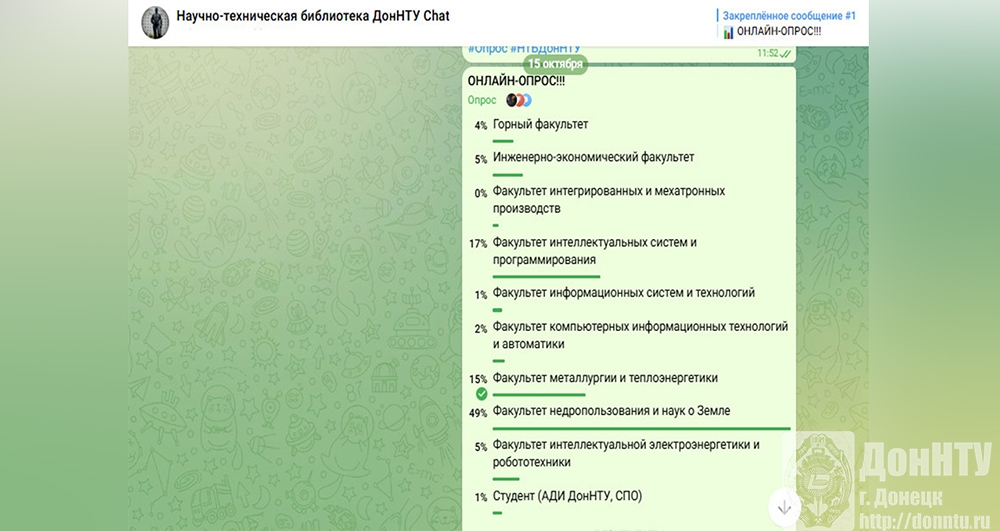Click the #Опрос hashtag
This screenshot has height=531, width=1000.
(x=486, y=48)
